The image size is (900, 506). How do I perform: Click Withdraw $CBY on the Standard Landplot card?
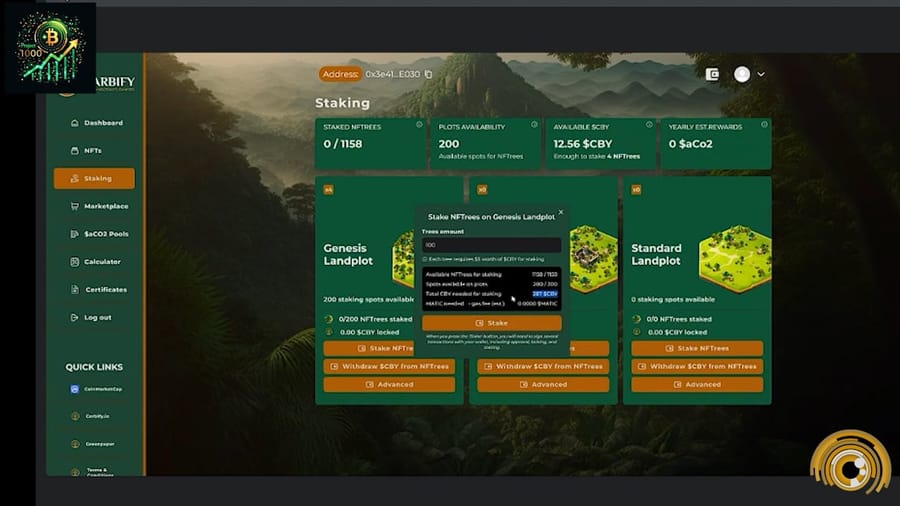coord(697,366)
